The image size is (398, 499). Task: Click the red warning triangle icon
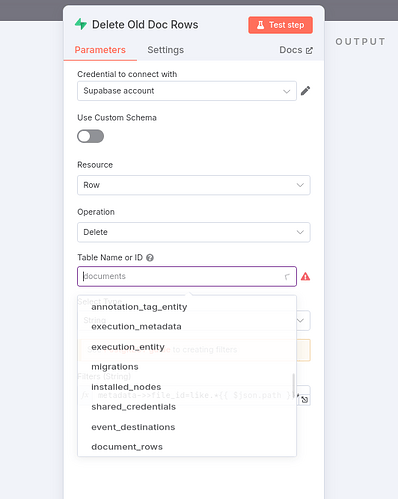coord(305,276)
